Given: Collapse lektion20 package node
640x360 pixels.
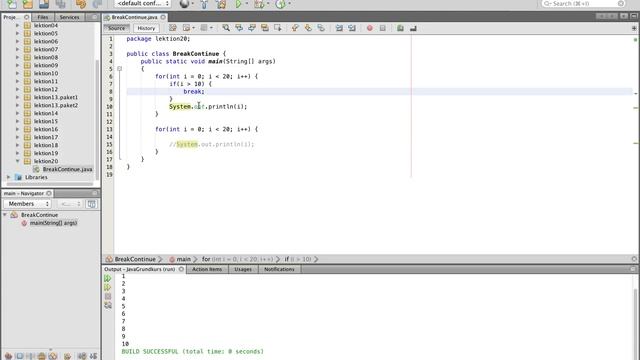Looking at the screenshot, I should point(17,161).
